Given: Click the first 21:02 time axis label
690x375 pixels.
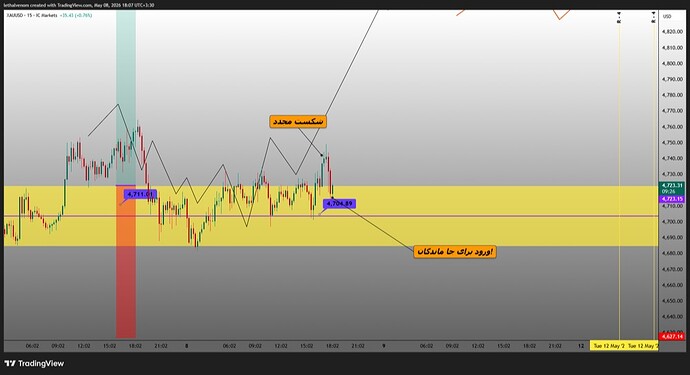Looking at the screenshot, I should pos(161,346).
